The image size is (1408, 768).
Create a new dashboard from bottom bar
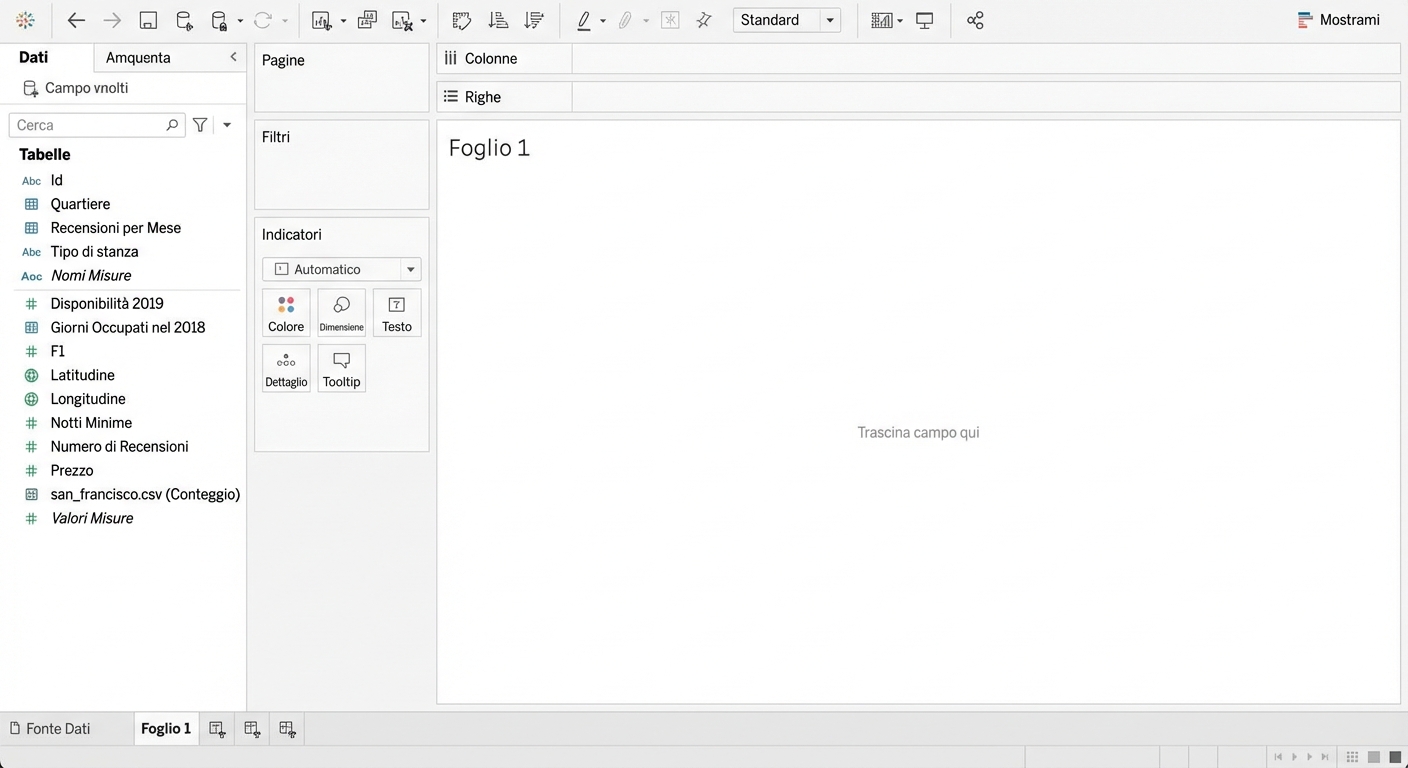click(x=252, y=729)
